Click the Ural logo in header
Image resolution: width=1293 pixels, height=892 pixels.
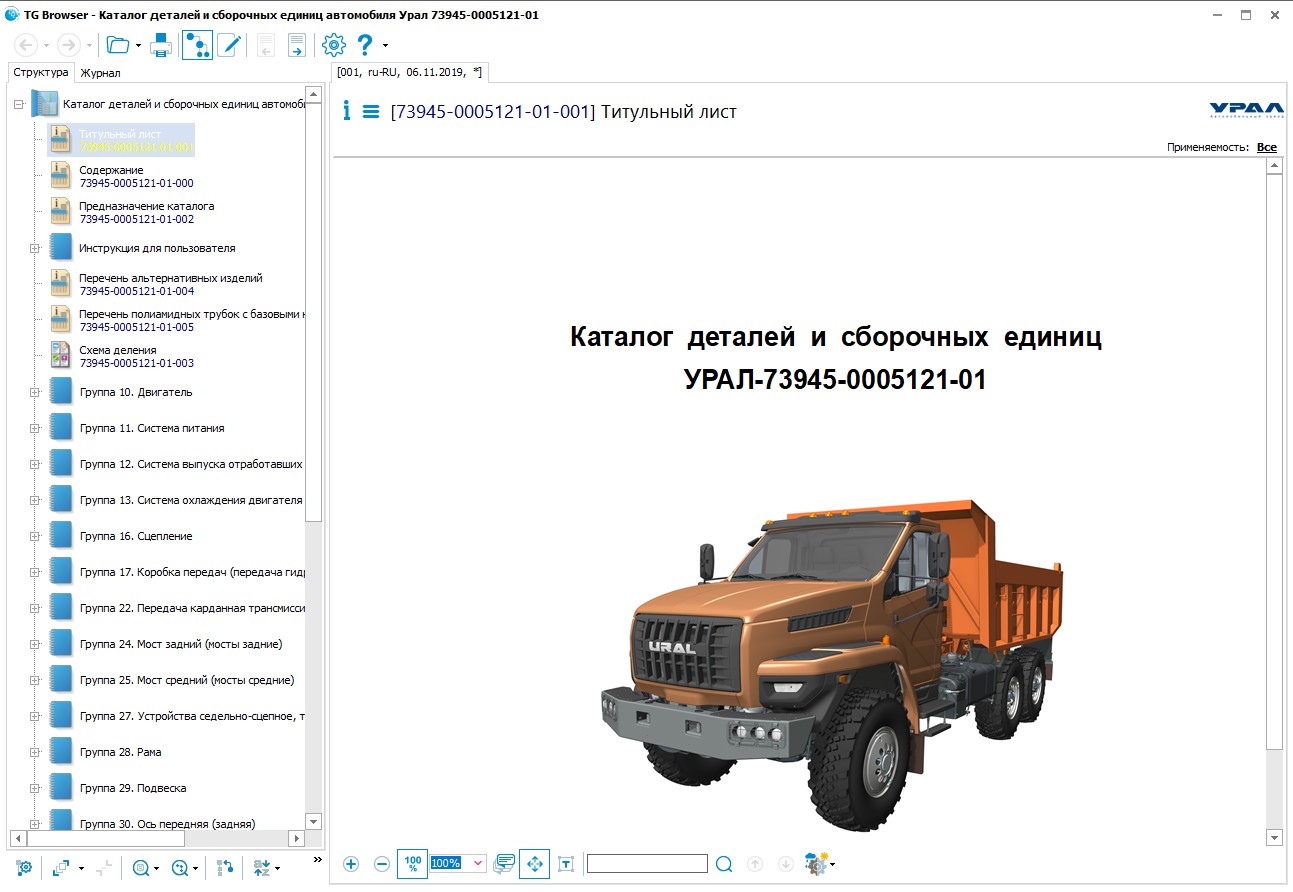[x=1247, y=110]
